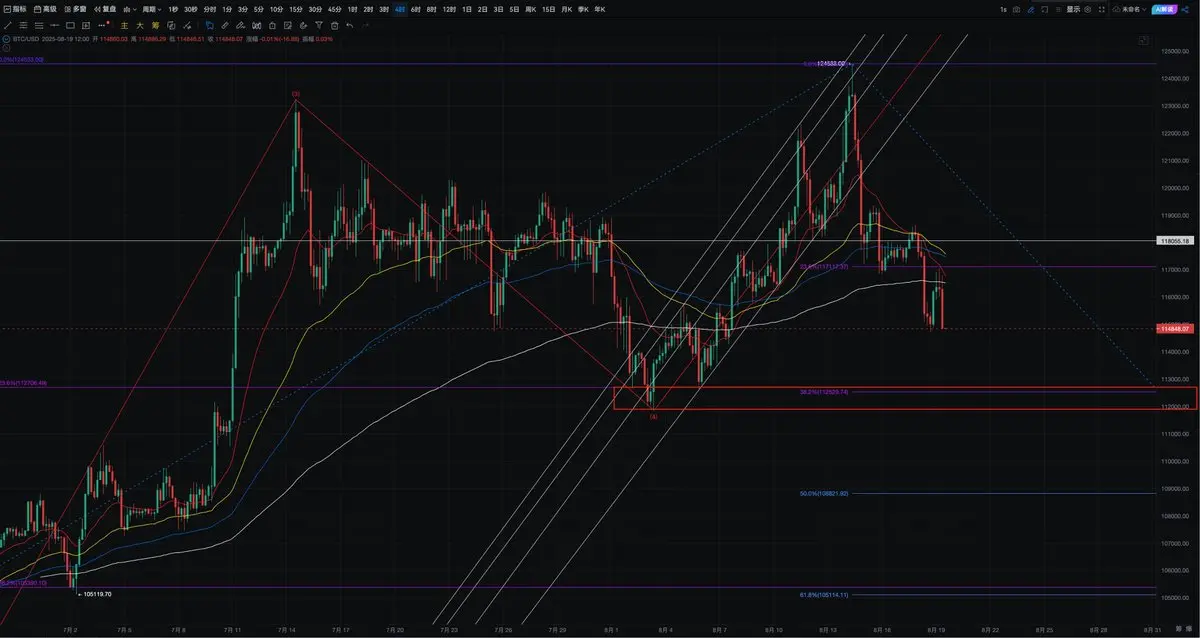Image resolution: width=1200 pixels, height=638 pixels.
Task: Click the eraser tool icon
Action: (x=303, y=25)
